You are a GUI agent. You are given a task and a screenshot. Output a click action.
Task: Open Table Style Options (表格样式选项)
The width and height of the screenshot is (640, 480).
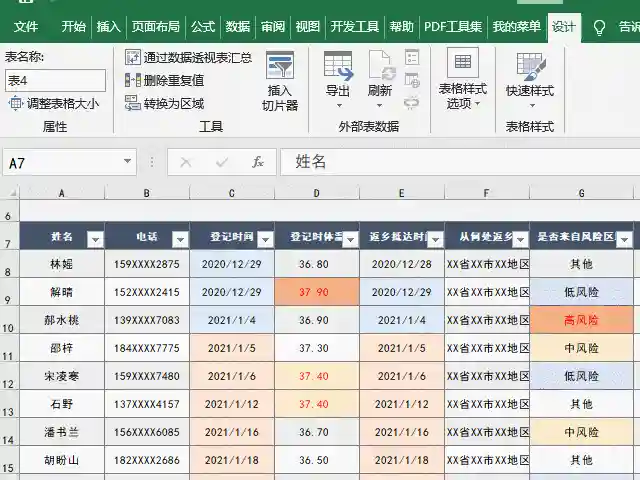coord(461,80)
